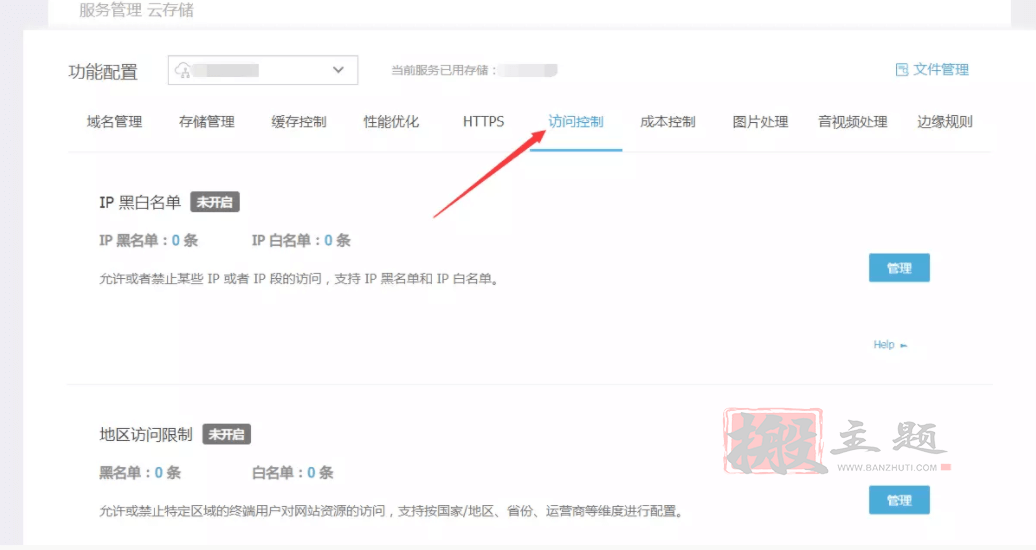Click the region 白名单 count value 0
This screenshot has height=550, width=1036.
(x=311, y=473)
